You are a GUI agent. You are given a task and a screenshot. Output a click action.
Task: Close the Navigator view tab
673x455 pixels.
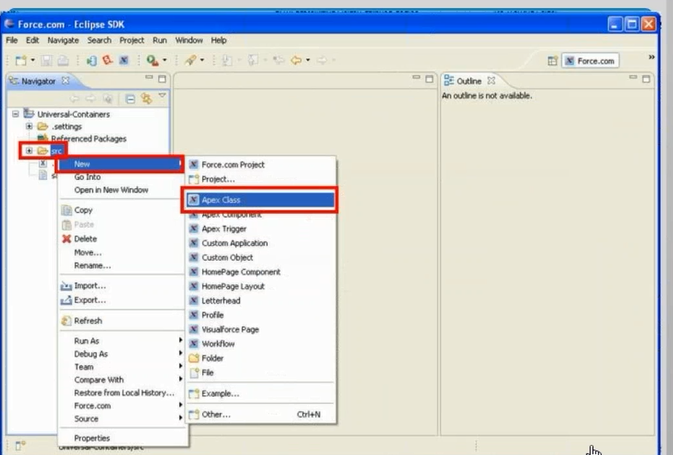point(66,80)
